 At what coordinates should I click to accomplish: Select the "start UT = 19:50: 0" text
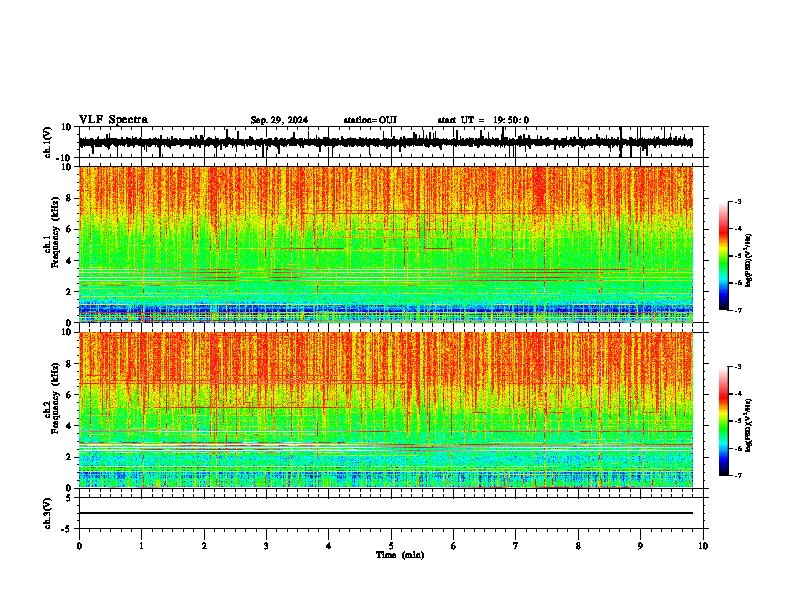pos(483,120)
